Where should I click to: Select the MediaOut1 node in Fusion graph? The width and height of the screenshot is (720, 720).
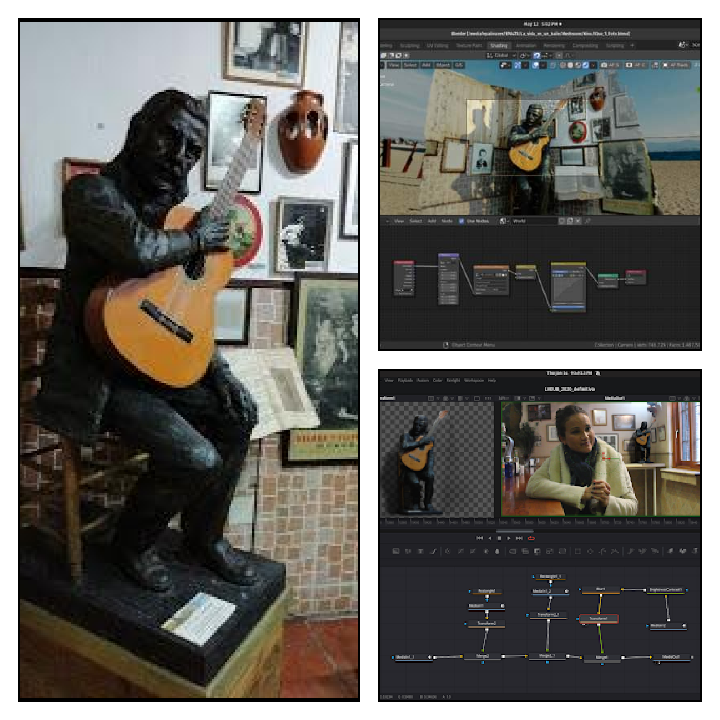pos(670,658)
